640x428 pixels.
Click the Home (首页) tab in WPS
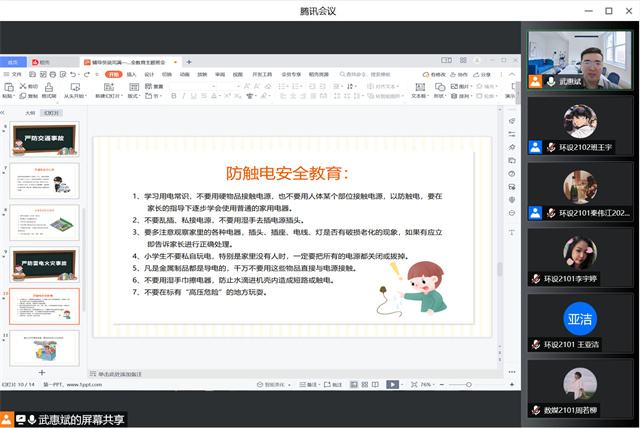13,62
